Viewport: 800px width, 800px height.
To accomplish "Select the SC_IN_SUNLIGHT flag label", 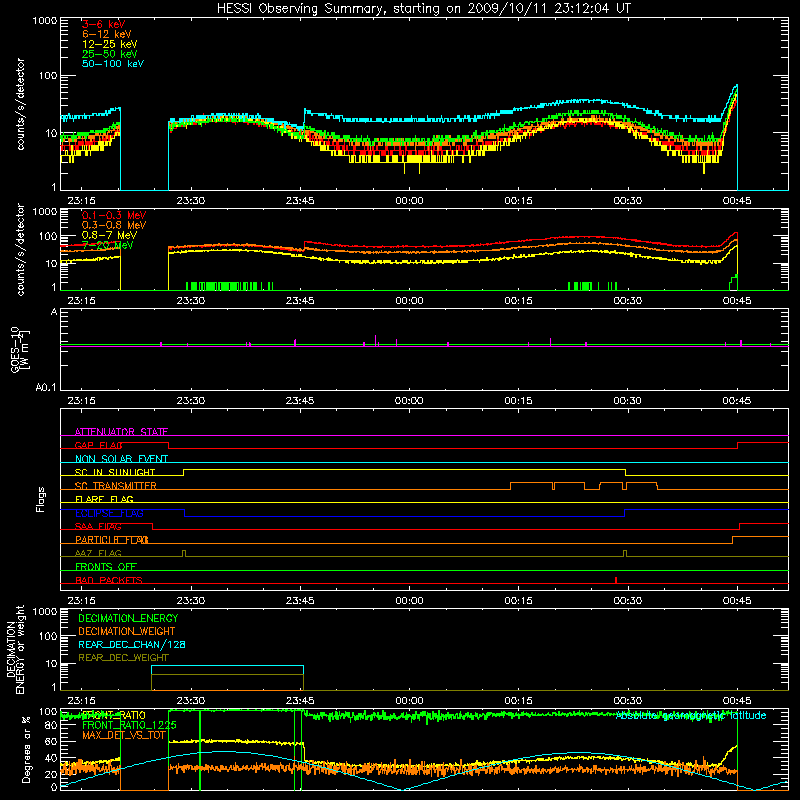I will tap(115, 472).
